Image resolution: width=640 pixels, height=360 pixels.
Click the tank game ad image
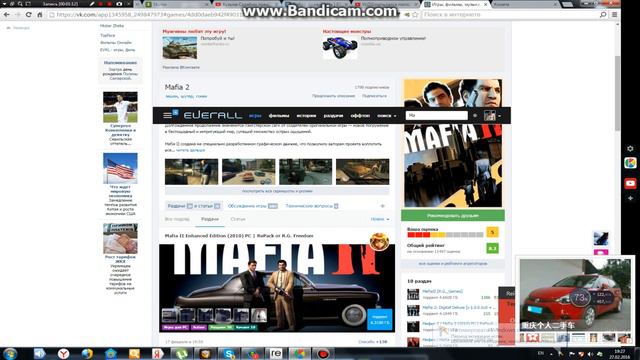180,48
